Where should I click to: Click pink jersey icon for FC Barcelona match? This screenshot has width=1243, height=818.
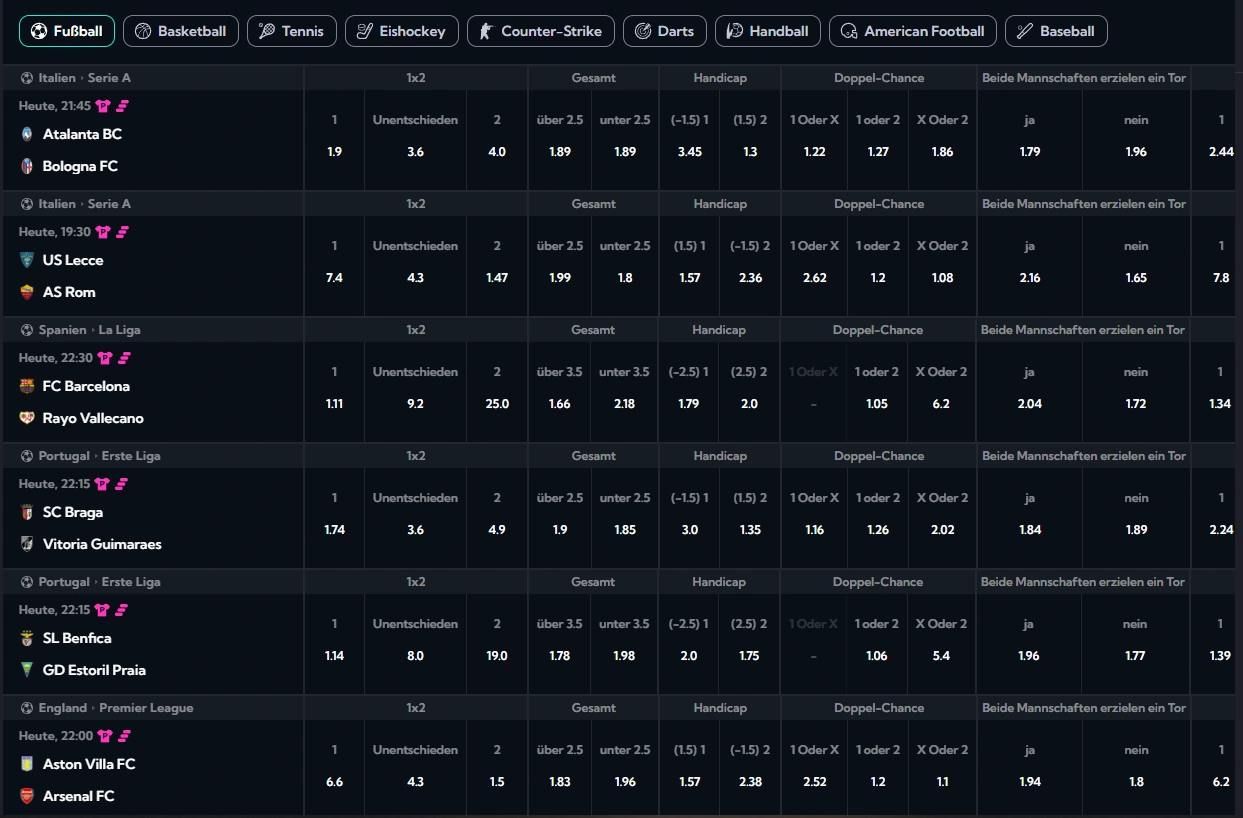point(103,358)
